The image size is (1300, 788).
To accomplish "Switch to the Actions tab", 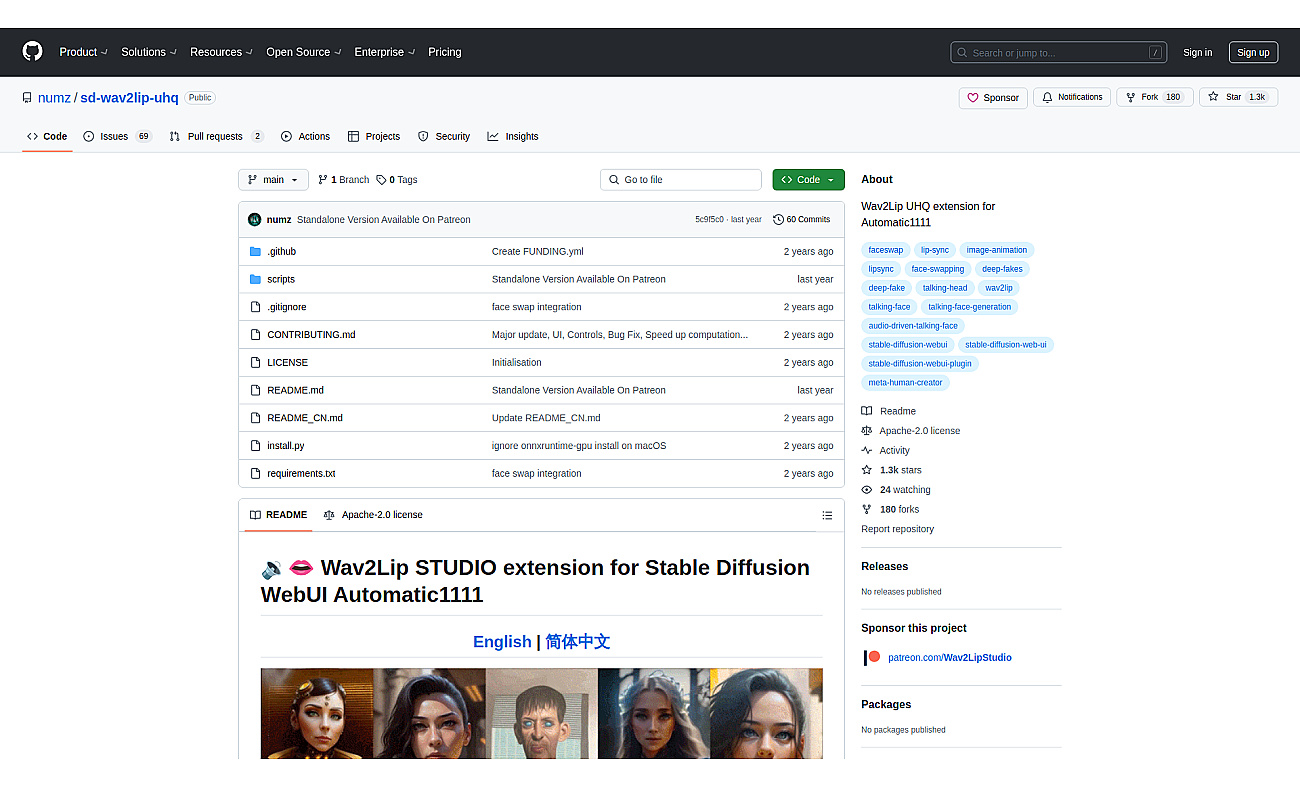I will (x=305, y=136).
